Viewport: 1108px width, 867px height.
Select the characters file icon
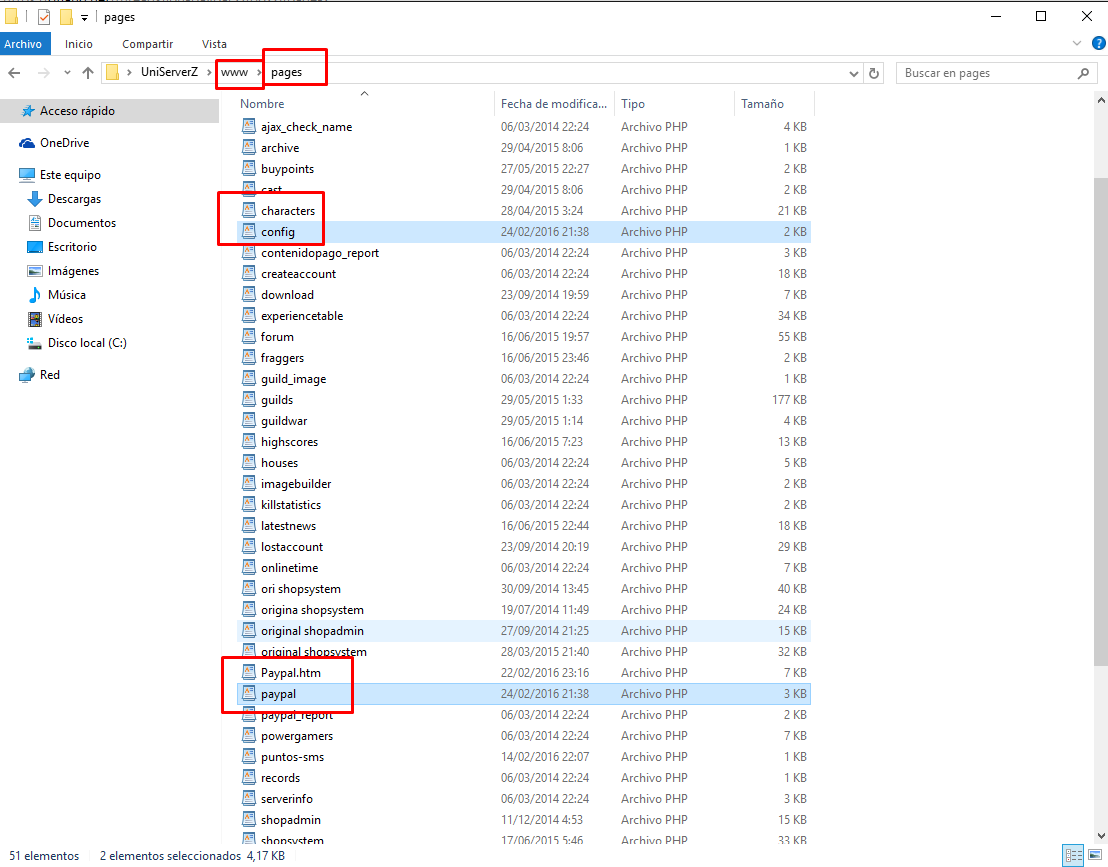point(249,211)
